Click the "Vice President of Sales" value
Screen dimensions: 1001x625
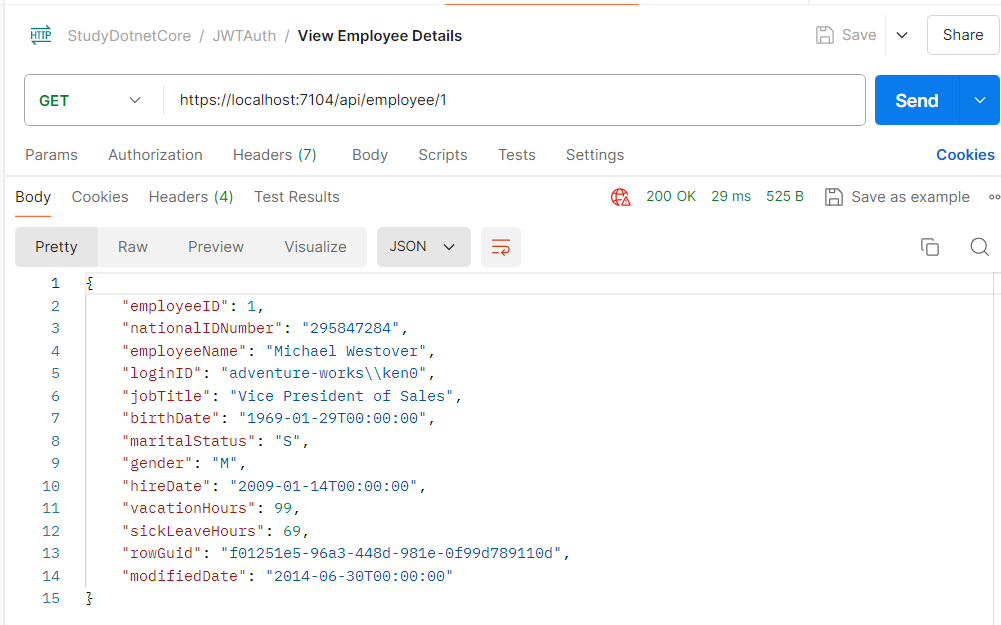[341, 396]
